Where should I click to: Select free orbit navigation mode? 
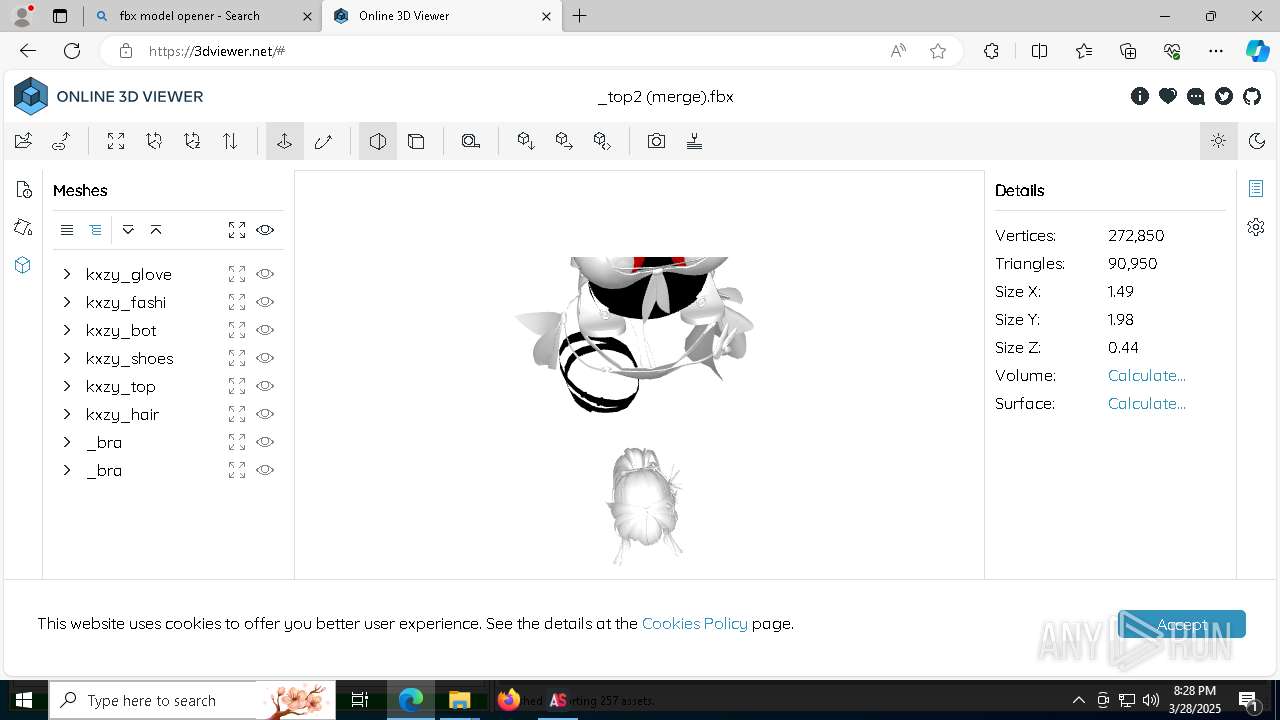pos(323,141)
